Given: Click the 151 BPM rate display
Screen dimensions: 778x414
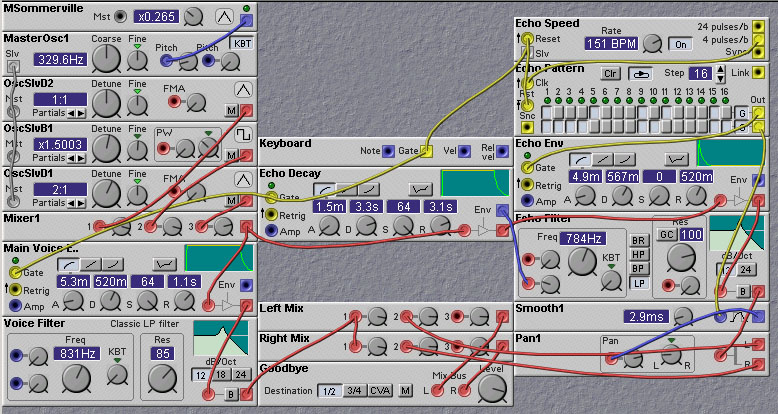Looking at the screenshot, I should click(x=611, y=43).
